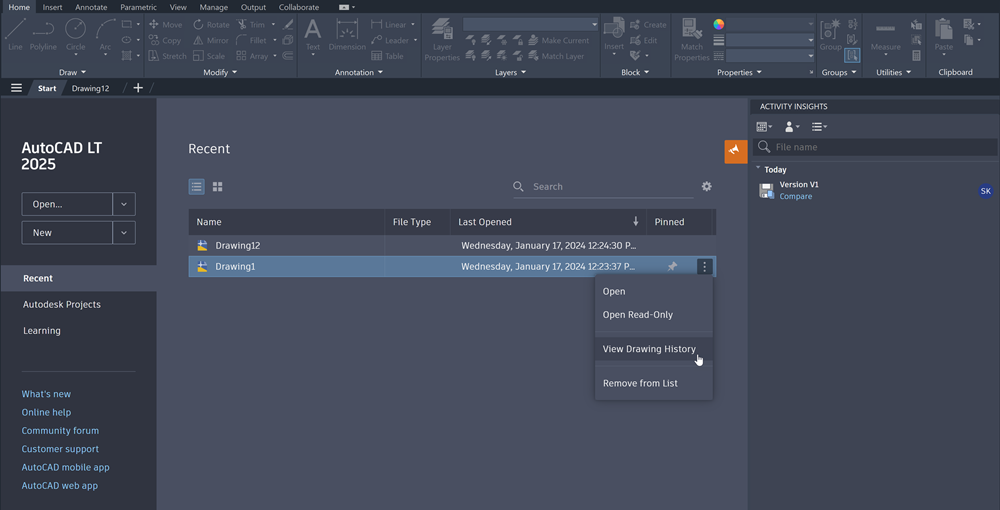Click Compare link under Version V1

pyautogui.click(x=795, y=196)
